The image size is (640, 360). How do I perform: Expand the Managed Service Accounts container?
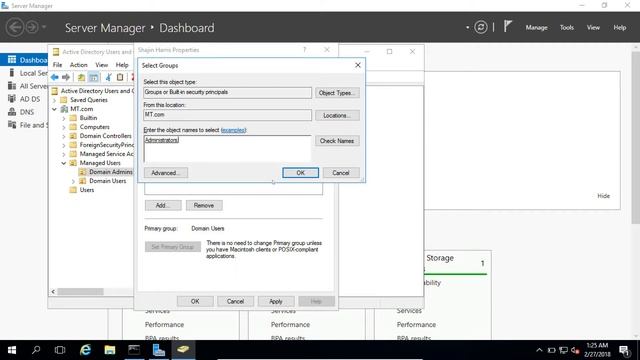pos(64,154)
